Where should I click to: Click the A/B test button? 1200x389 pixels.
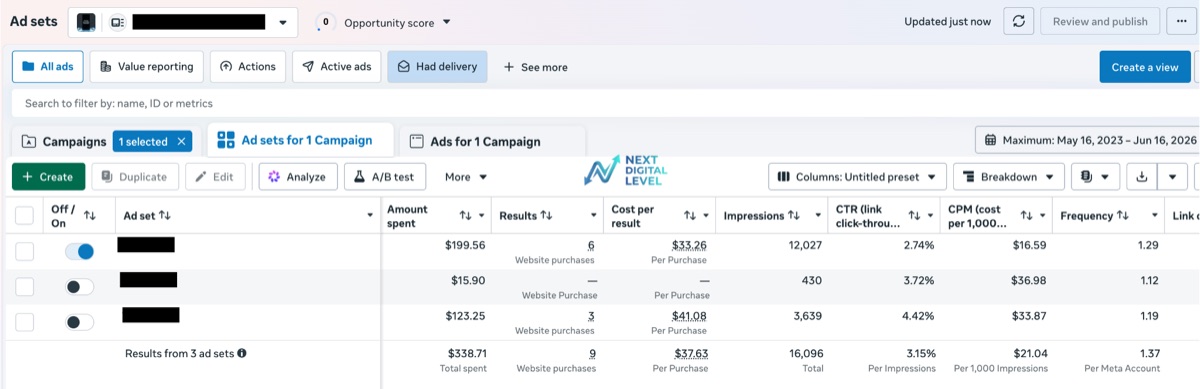click(385, 177)
